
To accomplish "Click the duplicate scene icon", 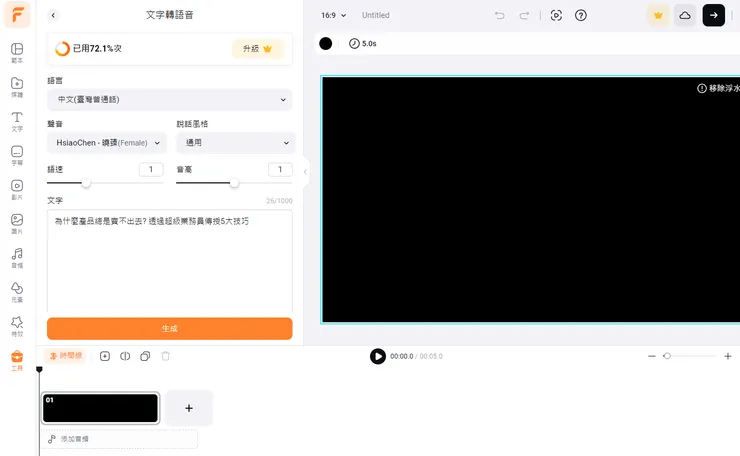I will point(145,356).
